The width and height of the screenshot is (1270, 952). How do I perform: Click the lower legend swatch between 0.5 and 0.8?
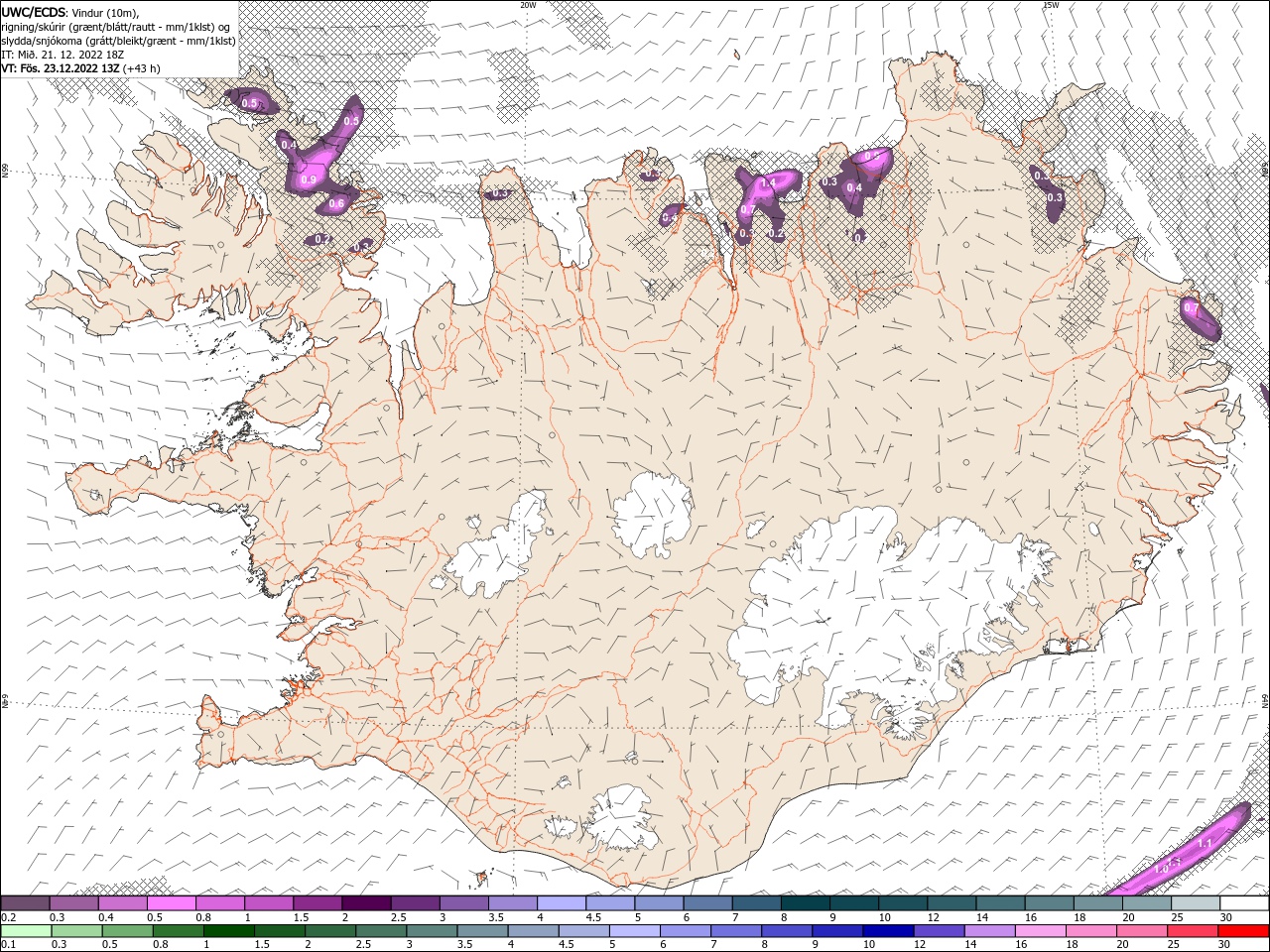(x=128, y=931)
